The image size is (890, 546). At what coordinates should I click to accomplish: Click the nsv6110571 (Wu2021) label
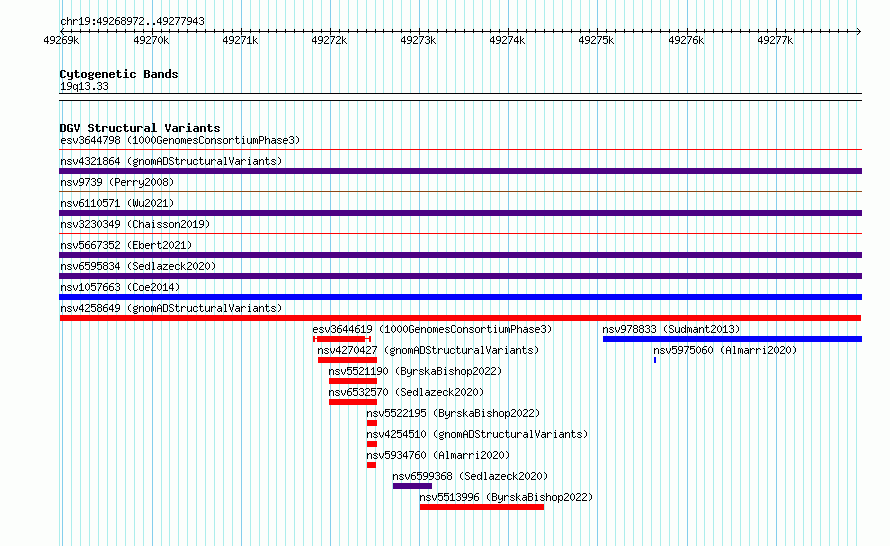pyautogui.click(x=117, y=203)
